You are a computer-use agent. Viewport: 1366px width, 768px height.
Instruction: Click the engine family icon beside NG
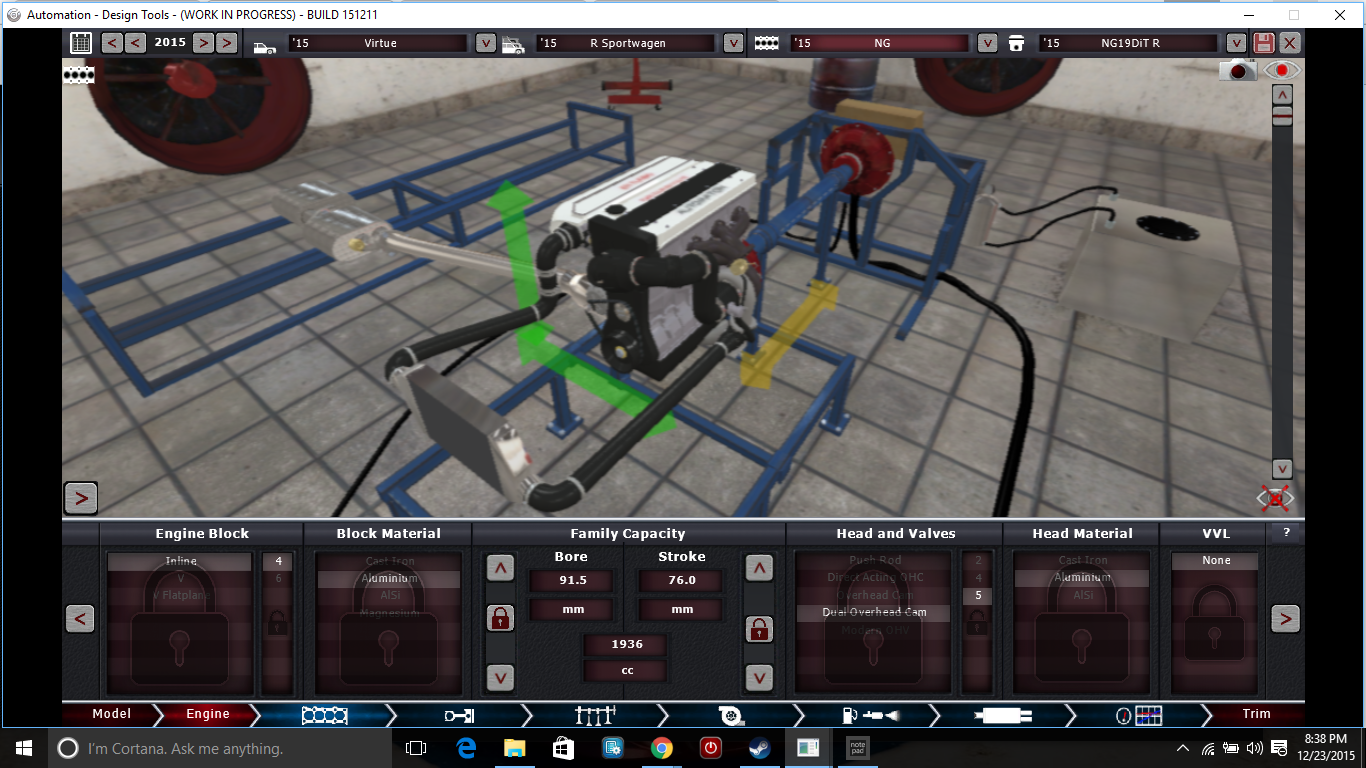coord(767,43)
